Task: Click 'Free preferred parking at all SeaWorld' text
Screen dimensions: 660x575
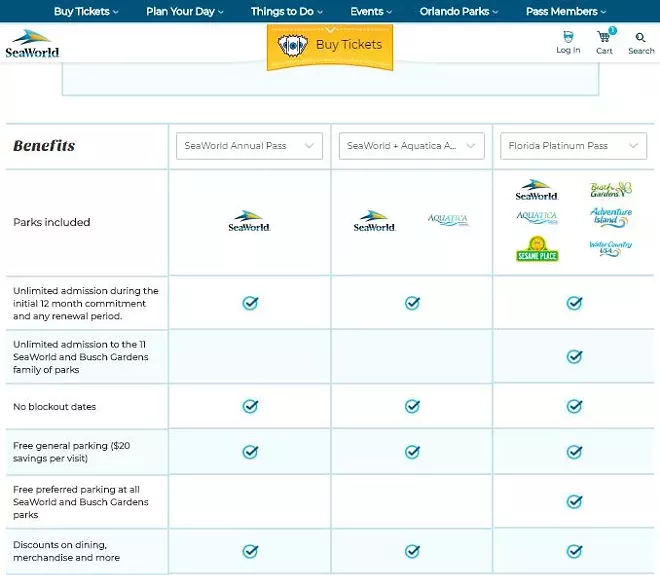Action: coord(81,502)
